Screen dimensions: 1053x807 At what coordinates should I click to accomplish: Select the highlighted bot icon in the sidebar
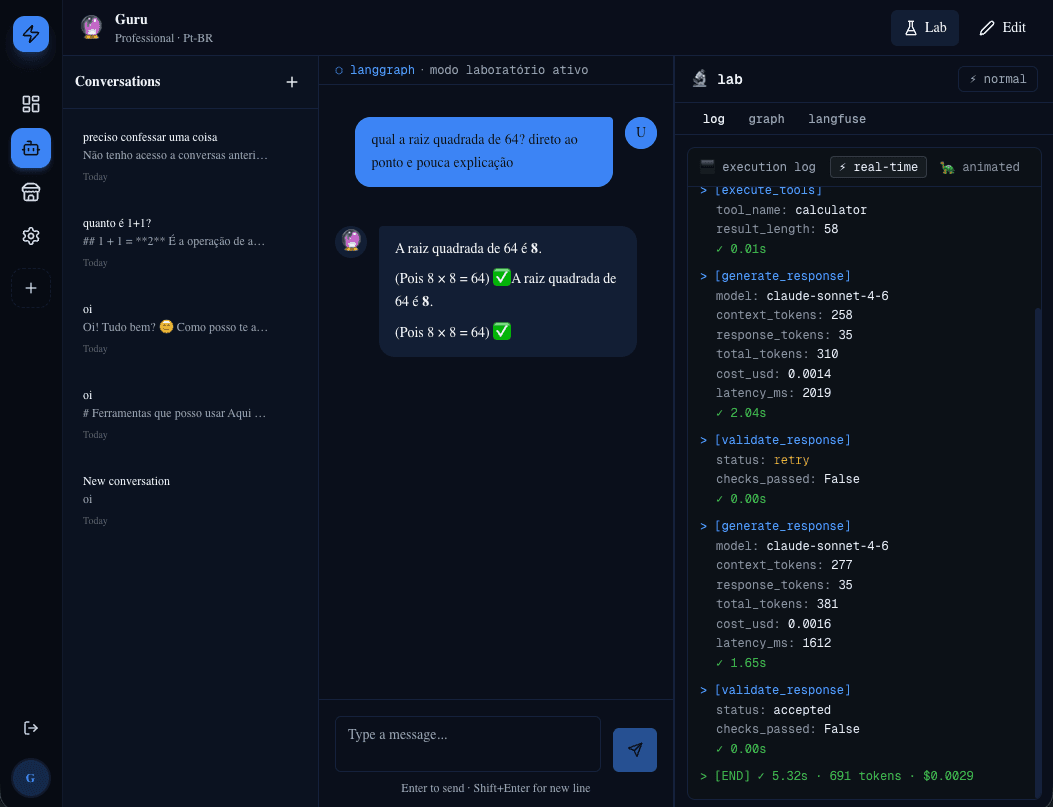click(x=30, y=147)
